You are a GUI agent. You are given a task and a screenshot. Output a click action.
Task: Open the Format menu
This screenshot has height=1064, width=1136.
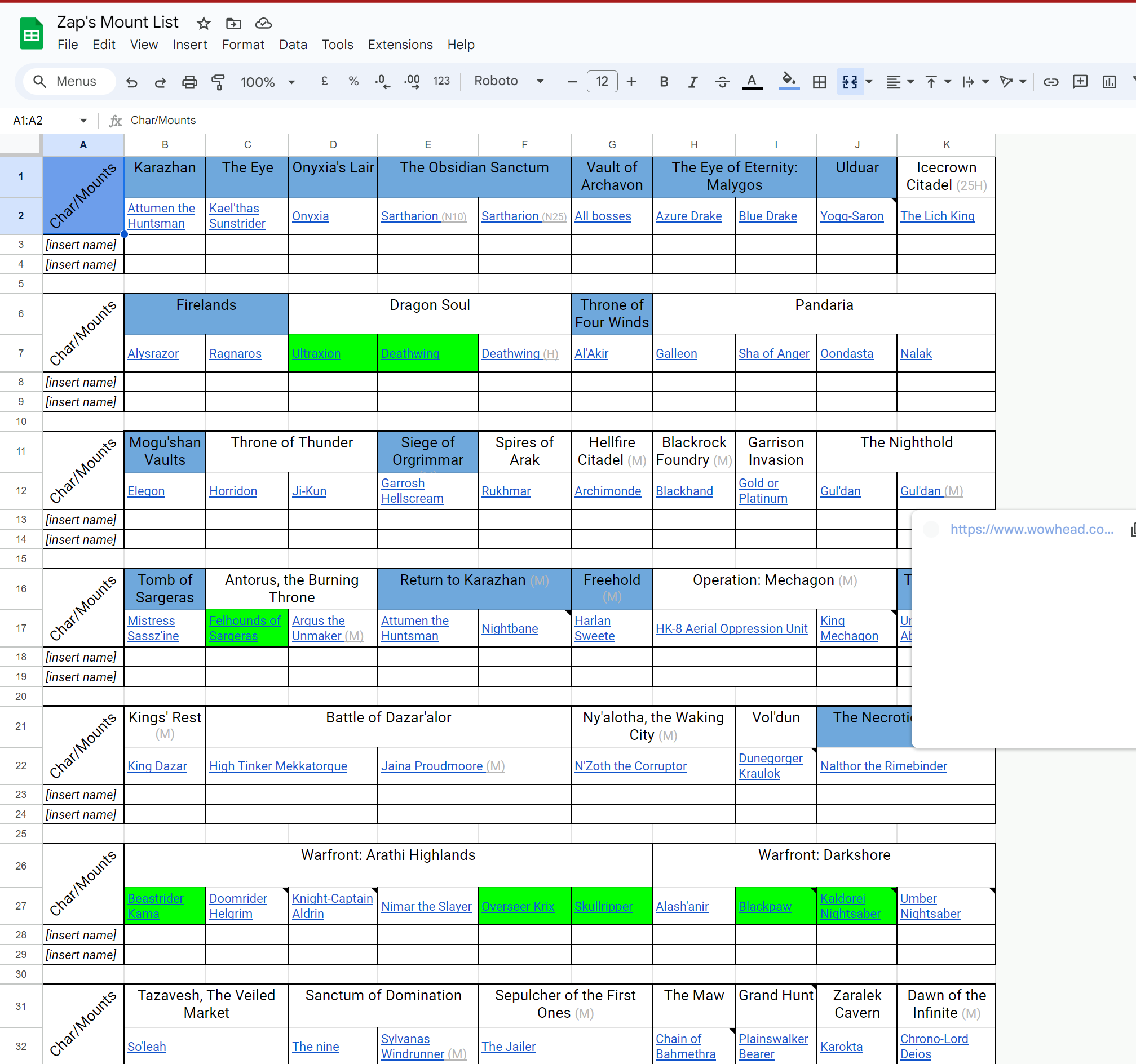coord(243,45)
